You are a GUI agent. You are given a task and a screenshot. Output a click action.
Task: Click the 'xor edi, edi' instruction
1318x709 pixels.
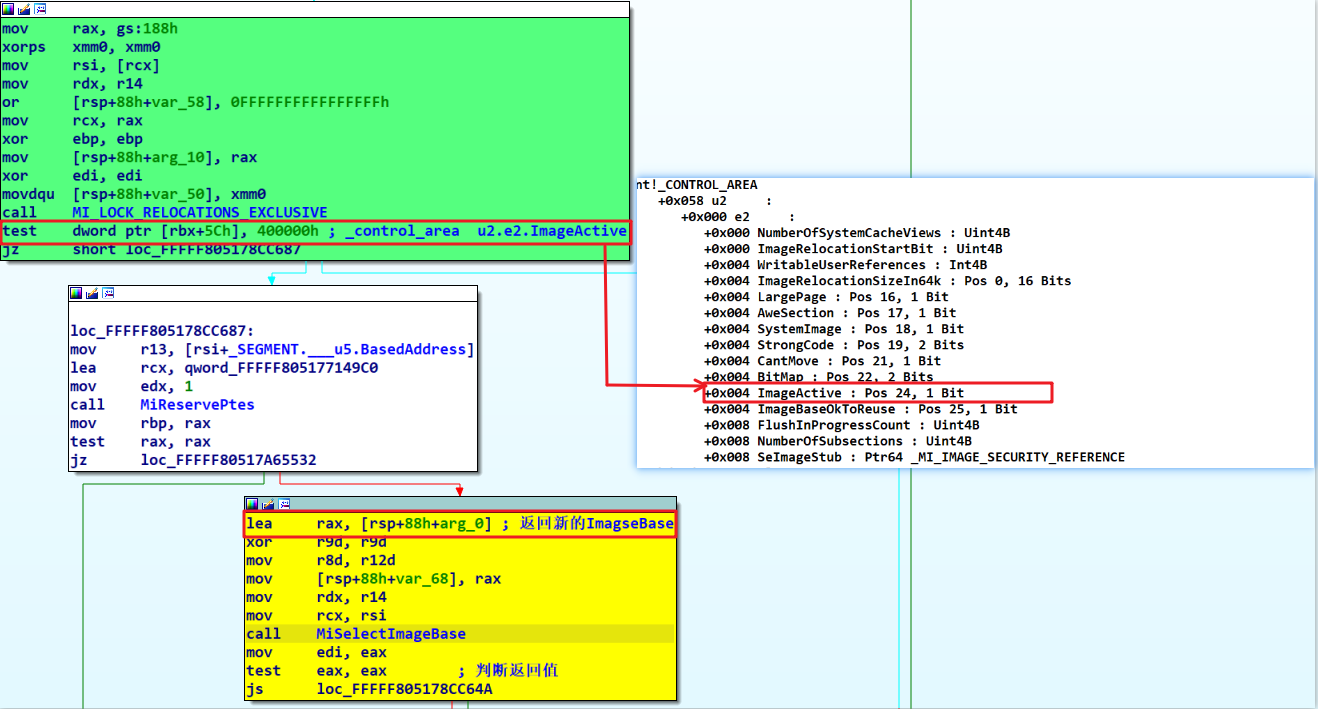pyautogui.click(x=73, y=176)
